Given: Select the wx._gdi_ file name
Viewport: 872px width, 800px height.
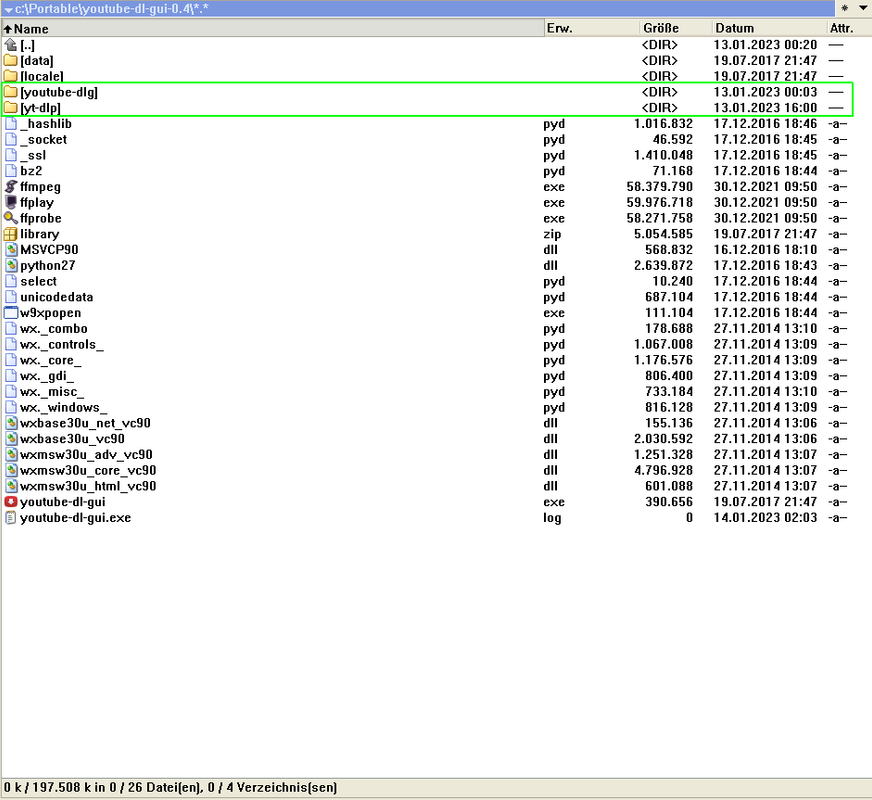Looking at the screenshot, I should (47, 376).
